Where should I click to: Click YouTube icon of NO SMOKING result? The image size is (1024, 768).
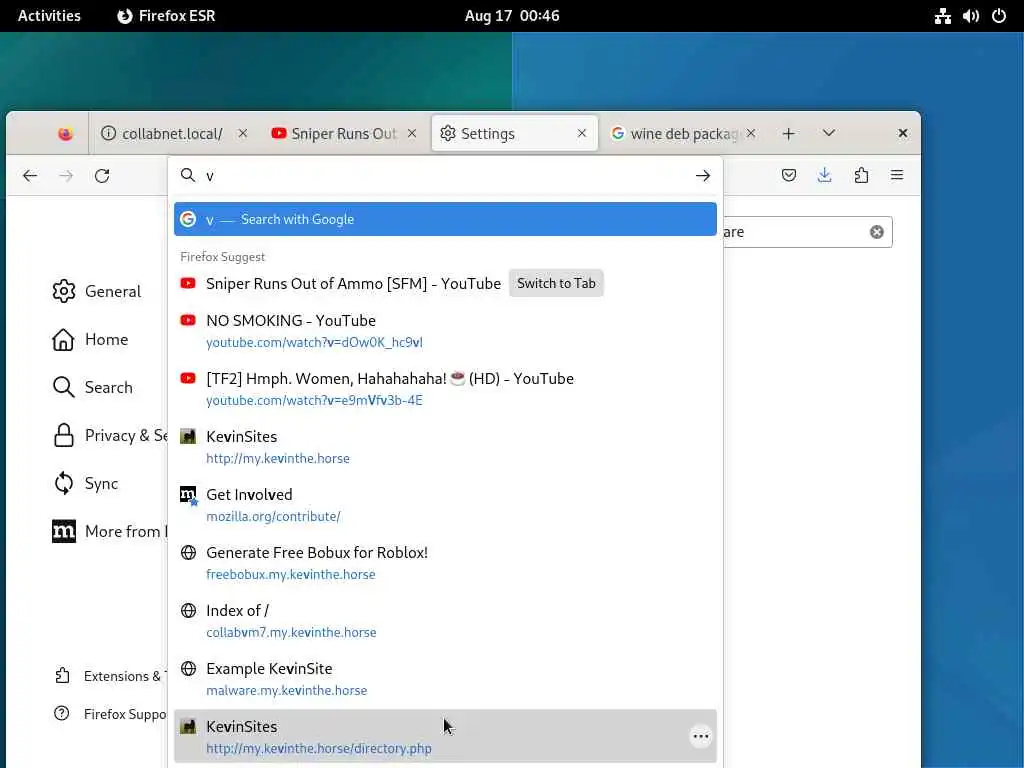[x=188, y=320]
